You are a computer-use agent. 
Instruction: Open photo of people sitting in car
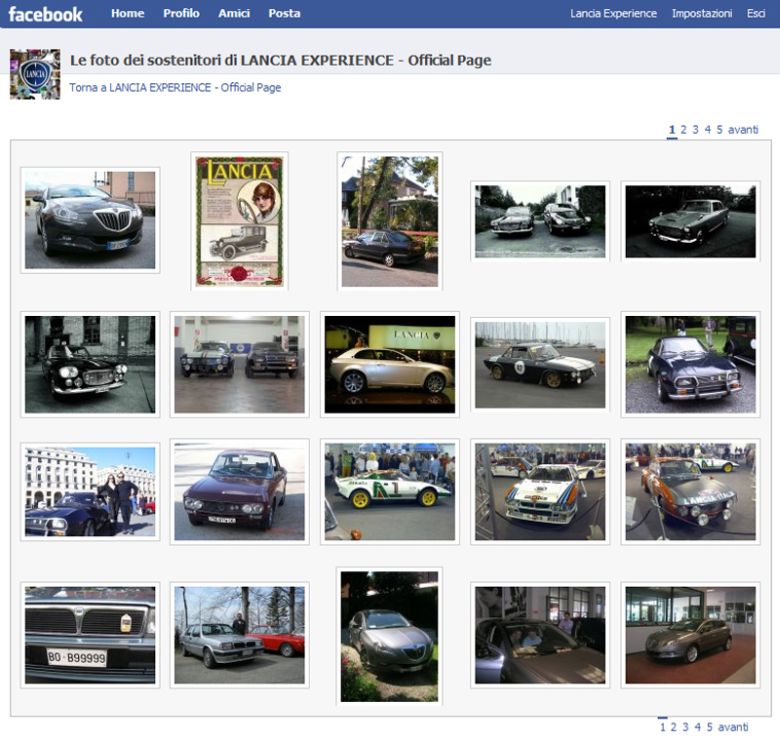tap(540, 635)
